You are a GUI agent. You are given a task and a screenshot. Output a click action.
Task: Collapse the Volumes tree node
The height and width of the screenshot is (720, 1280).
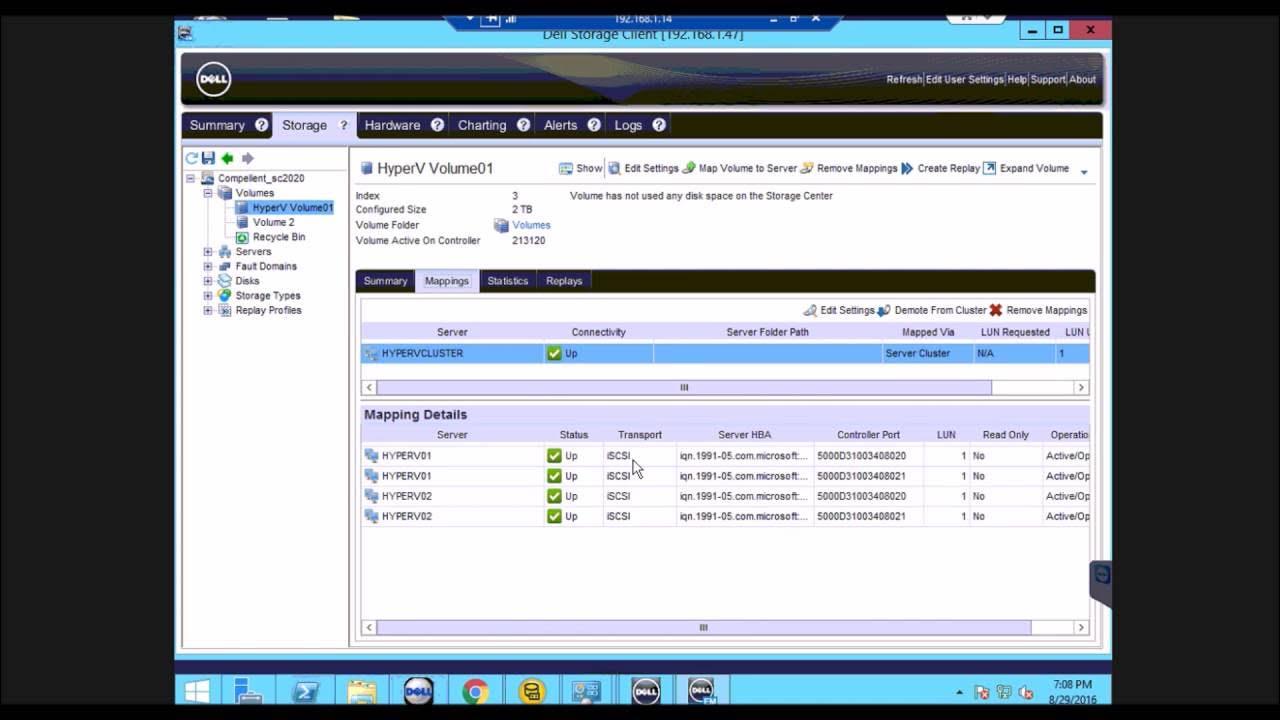click(208, 193)
